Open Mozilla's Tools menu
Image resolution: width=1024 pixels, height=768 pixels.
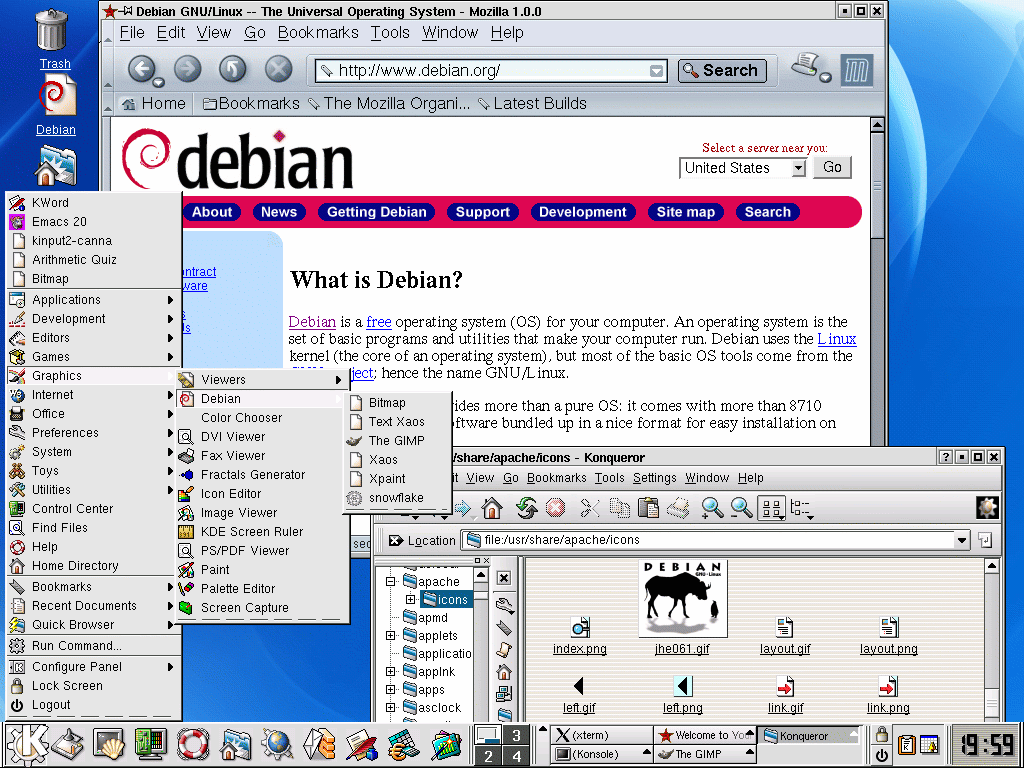tap(390, 33)
